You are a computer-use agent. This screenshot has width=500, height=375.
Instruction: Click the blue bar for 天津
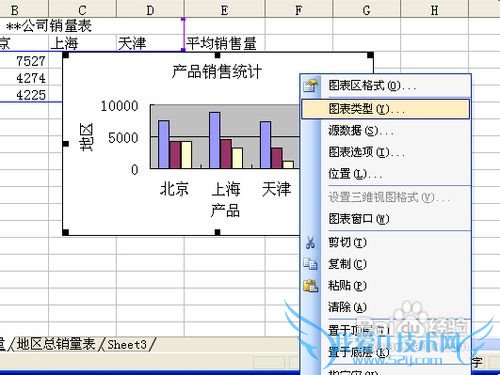(x=266, y=145)
